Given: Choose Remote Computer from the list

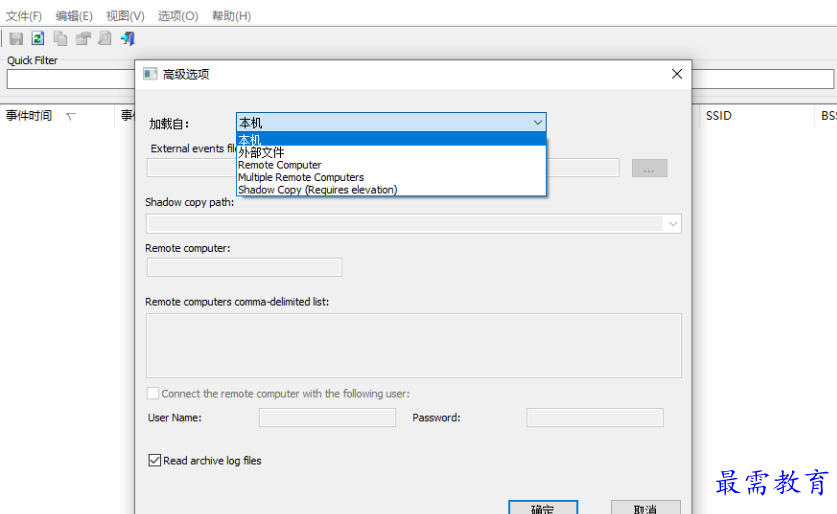Looking at the screenshot, I should [x=391, y=165].
